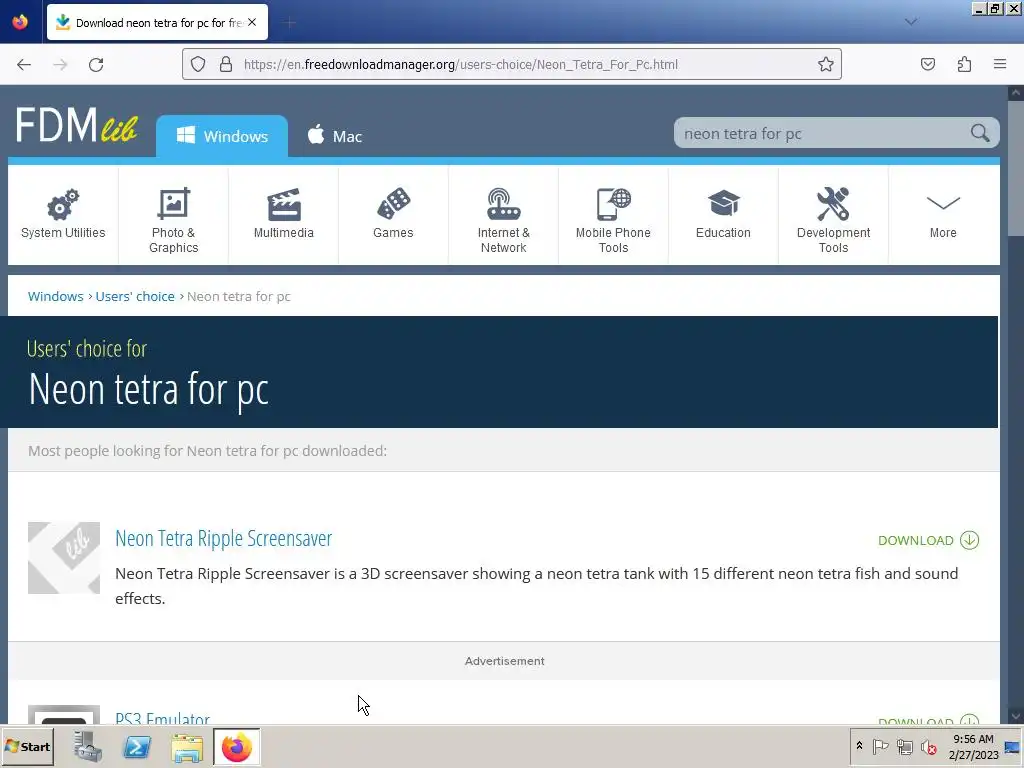Click the FDM lib logo
This screenshot has width=1024, height=768.
[76, 125]
